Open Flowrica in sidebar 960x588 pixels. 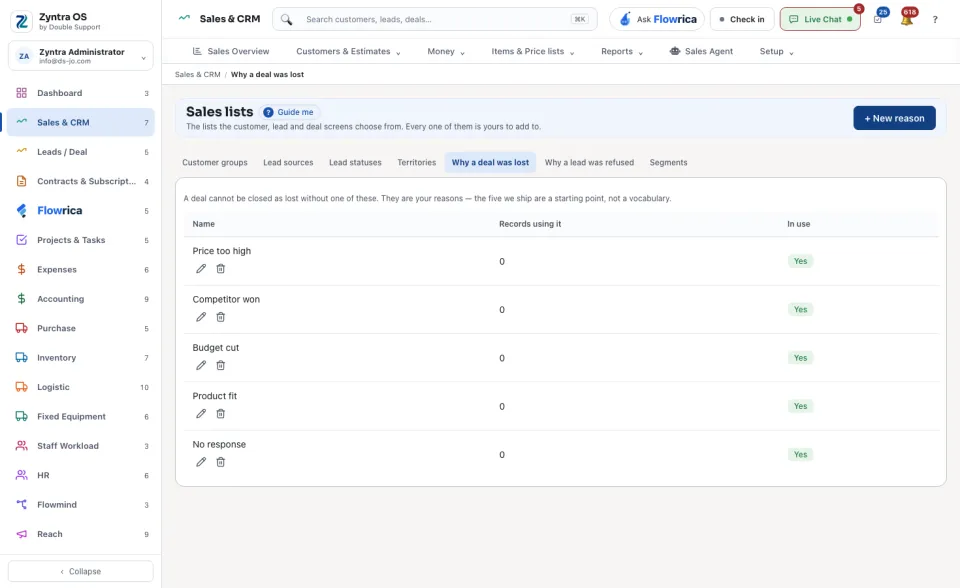coord(81,211)
